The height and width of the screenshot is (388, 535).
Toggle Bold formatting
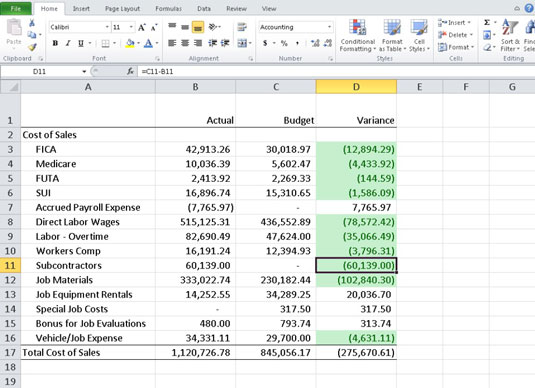click(x=55, y=43)
